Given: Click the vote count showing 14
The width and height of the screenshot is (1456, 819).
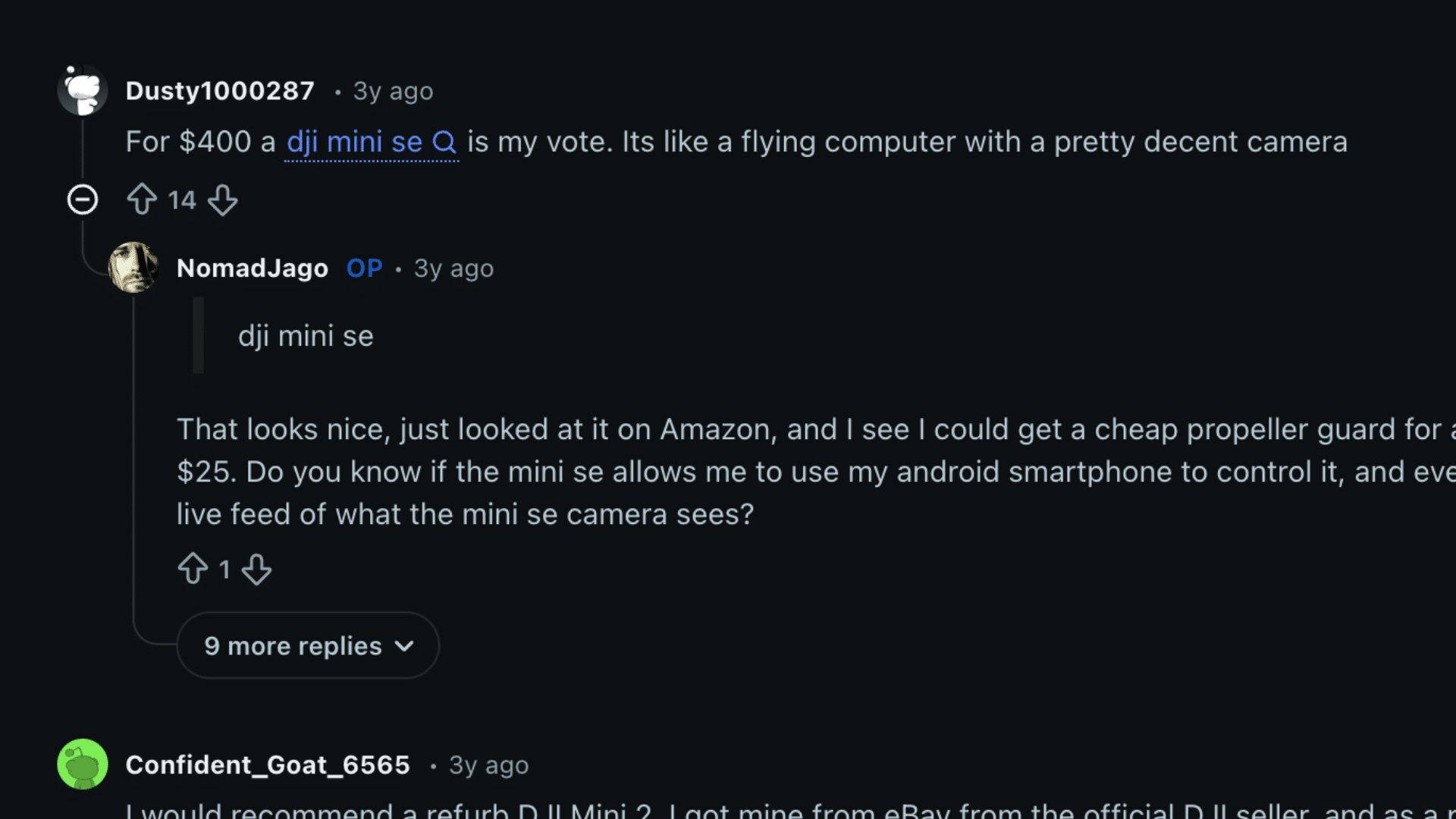Looking at the screenshot, I should point(182,199).
